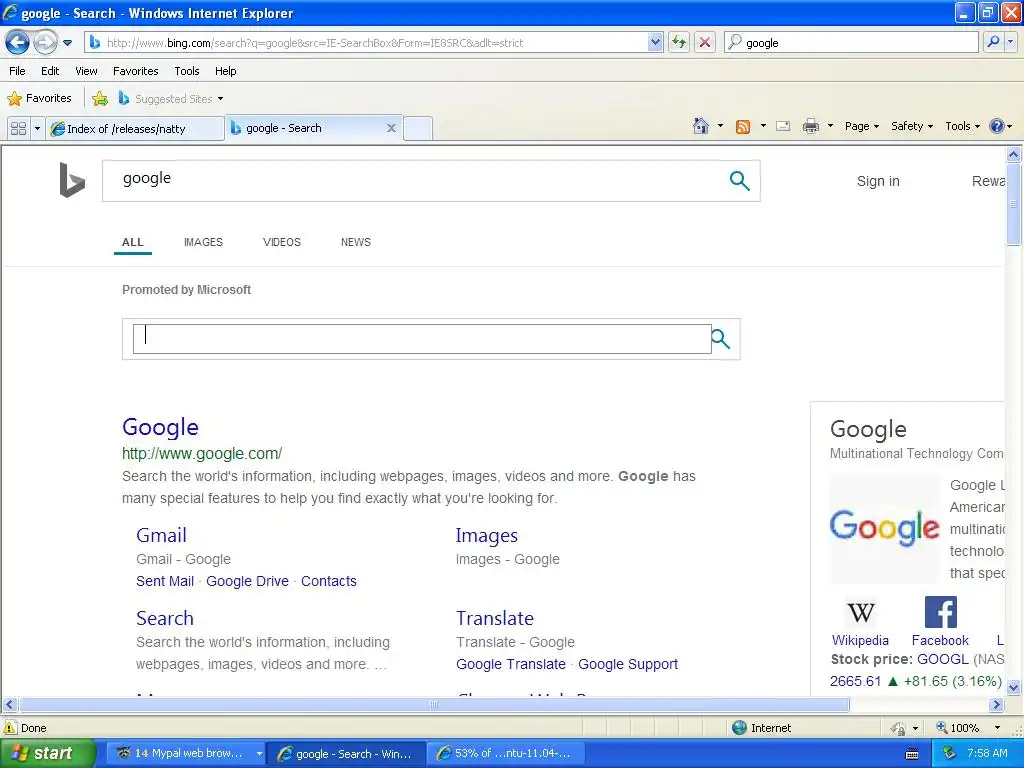
Task: Switch to Index of /releases/natty tab
Action: (x=135, y=128)
